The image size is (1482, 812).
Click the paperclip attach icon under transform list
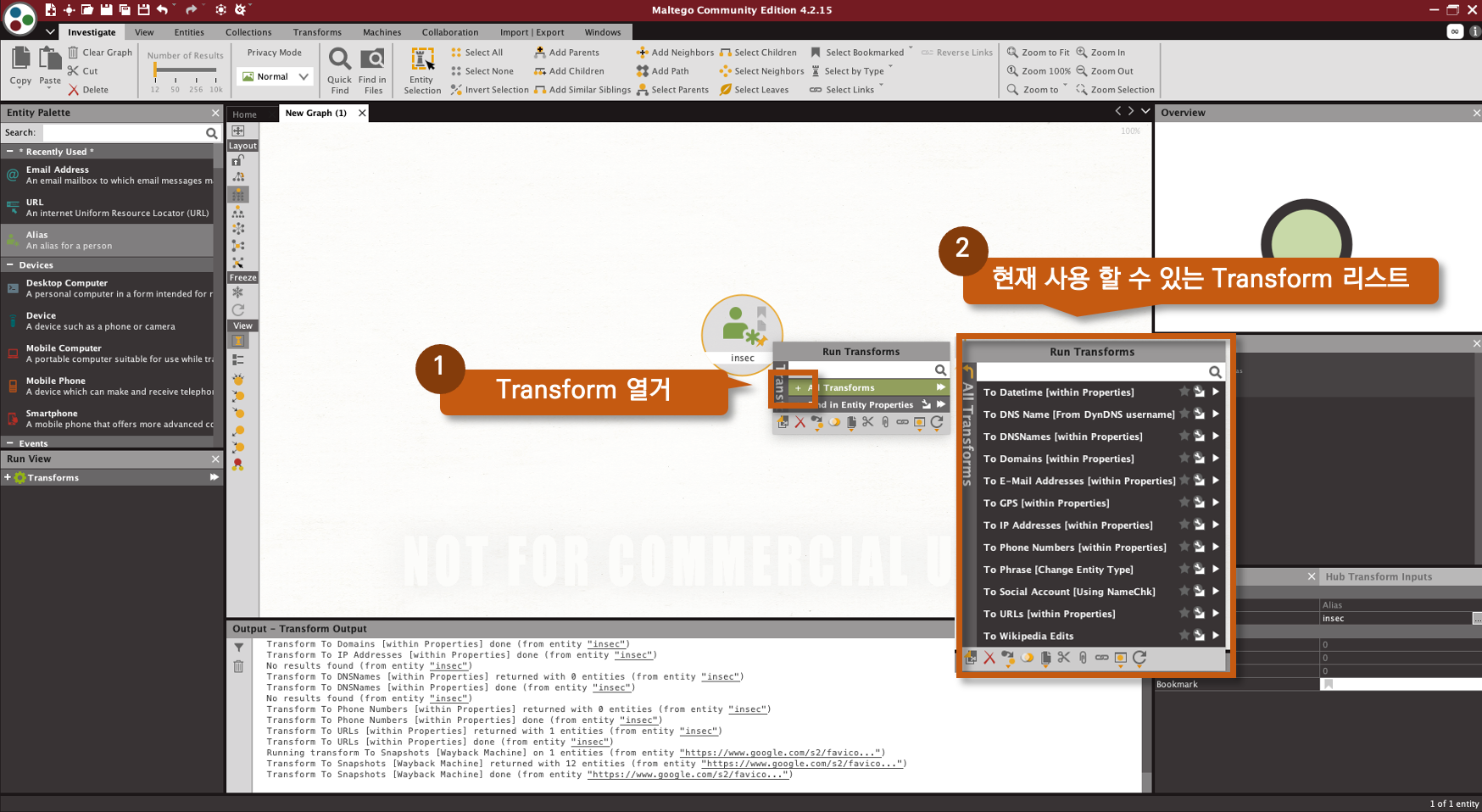[x=1083, y=658]
